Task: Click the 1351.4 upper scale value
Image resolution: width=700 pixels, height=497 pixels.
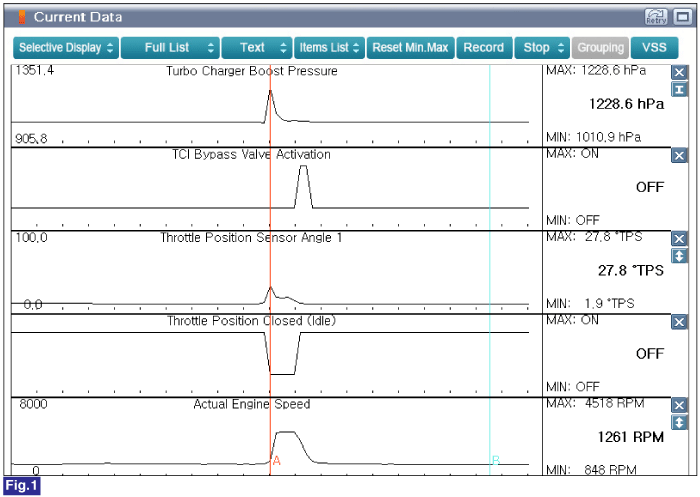Action: [34, 71]
